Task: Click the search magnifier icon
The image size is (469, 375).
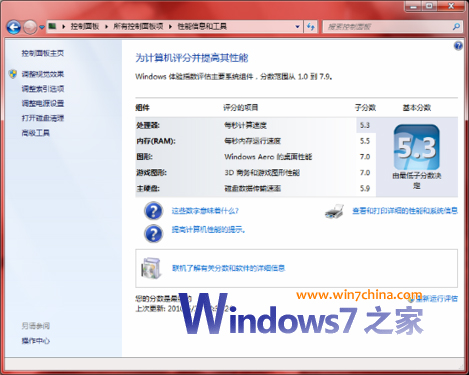Action: [x=456, y=26]
